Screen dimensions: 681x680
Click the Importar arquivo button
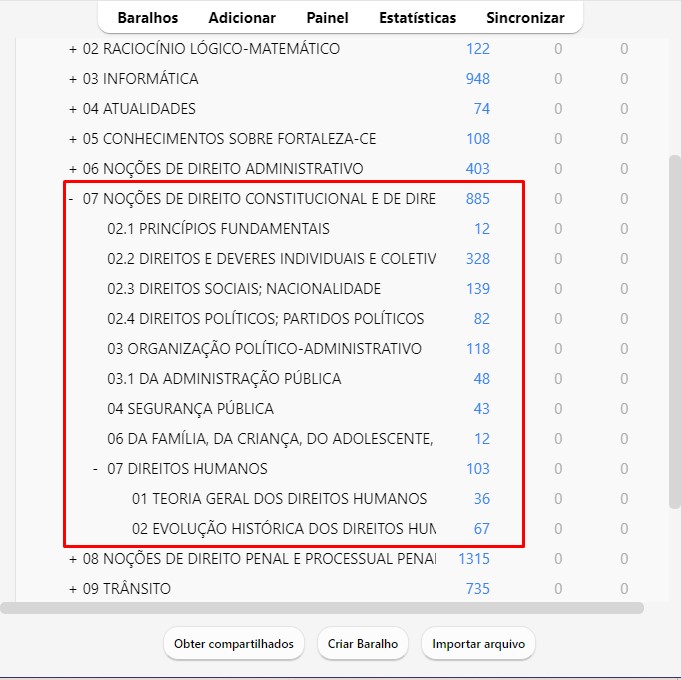click(x=478, y=644)
